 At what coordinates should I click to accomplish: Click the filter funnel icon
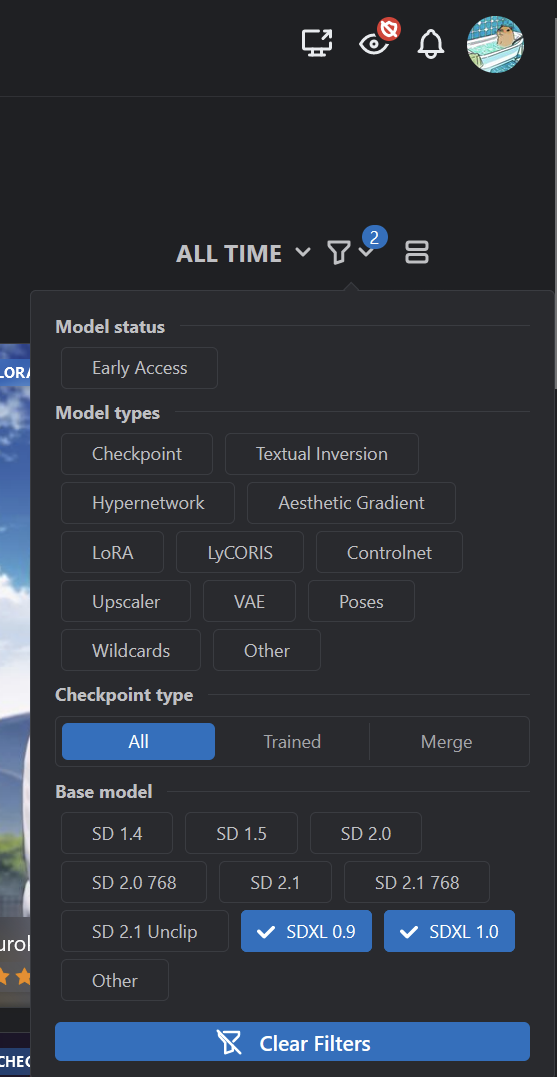click(x=338, y=253)
